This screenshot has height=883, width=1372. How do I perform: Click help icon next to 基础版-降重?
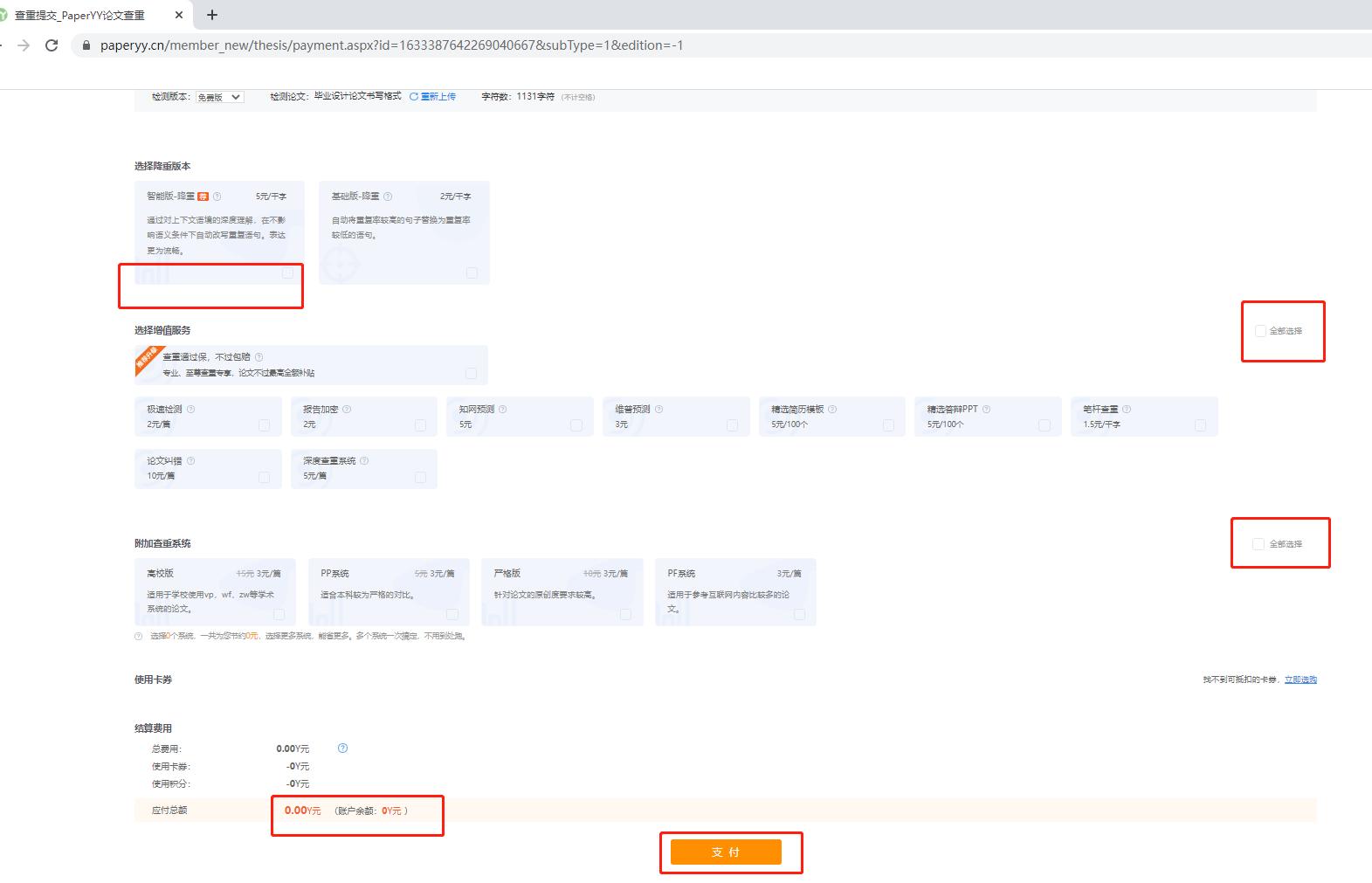(388, 197)
